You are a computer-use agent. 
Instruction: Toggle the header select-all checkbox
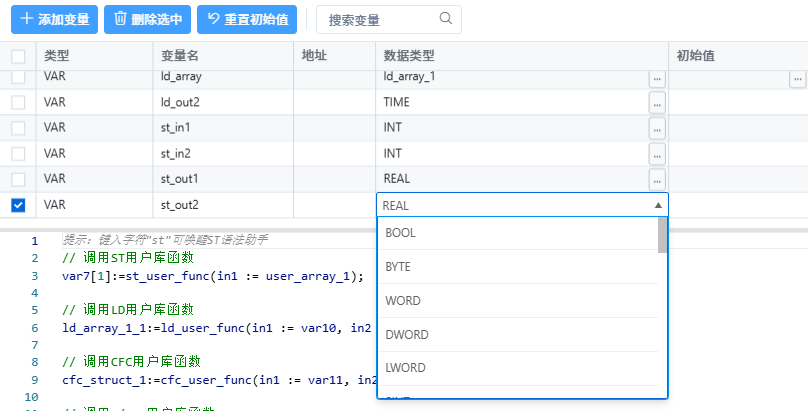pos(18,56)
